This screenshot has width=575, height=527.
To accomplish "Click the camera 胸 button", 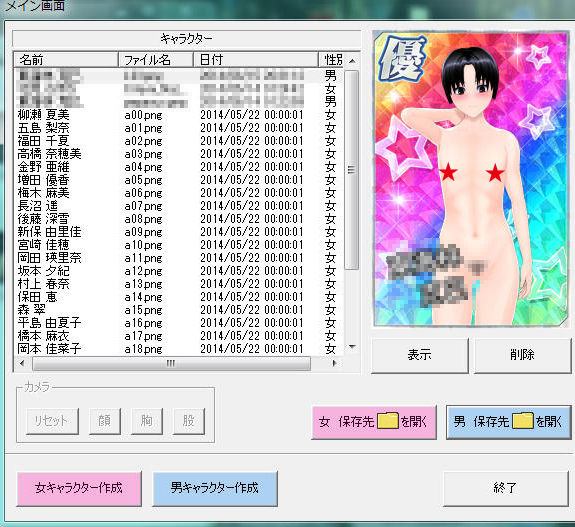I will click(147, 421).
